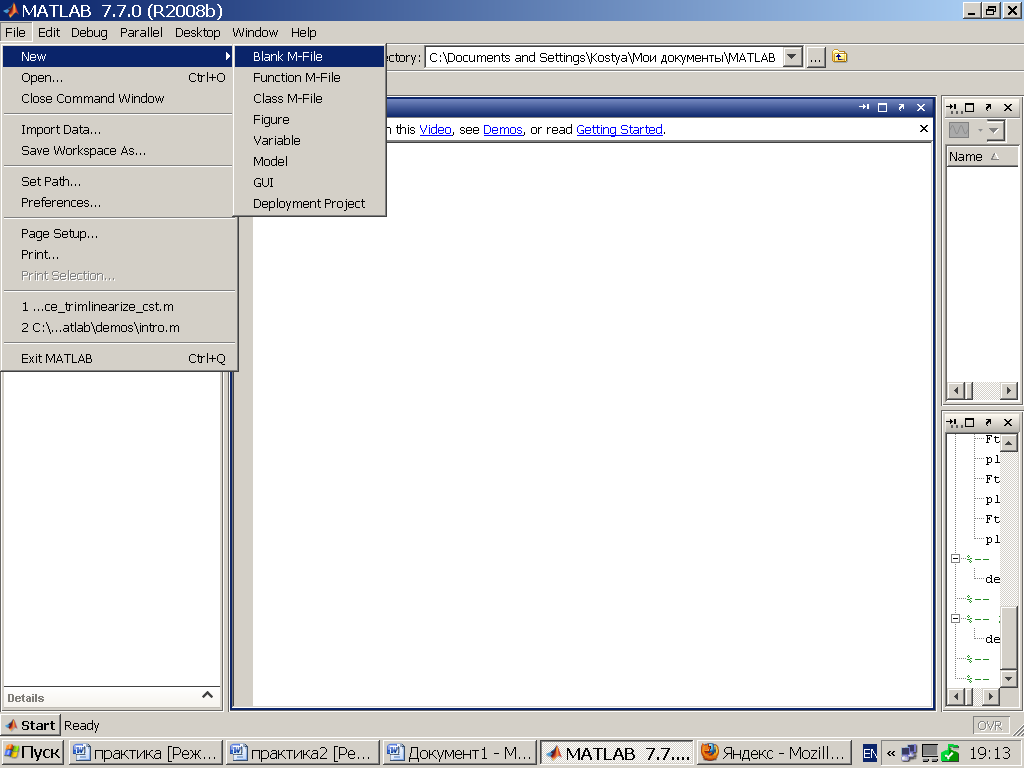
Task: Open the Edit menu
Action: pos(48,33)
